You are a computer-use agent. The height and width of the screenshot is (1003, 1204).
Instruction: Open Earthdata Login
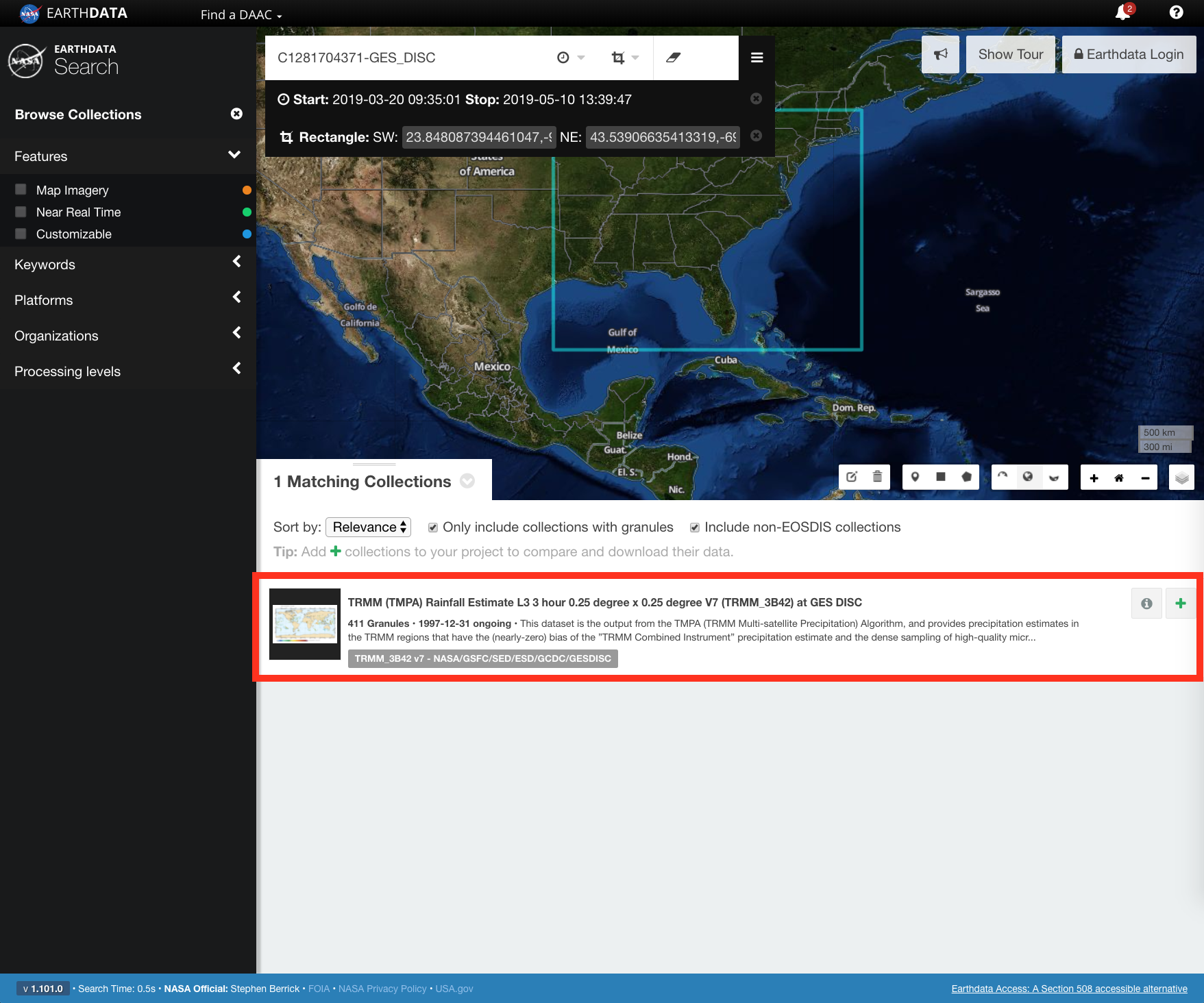point(1129,54)
